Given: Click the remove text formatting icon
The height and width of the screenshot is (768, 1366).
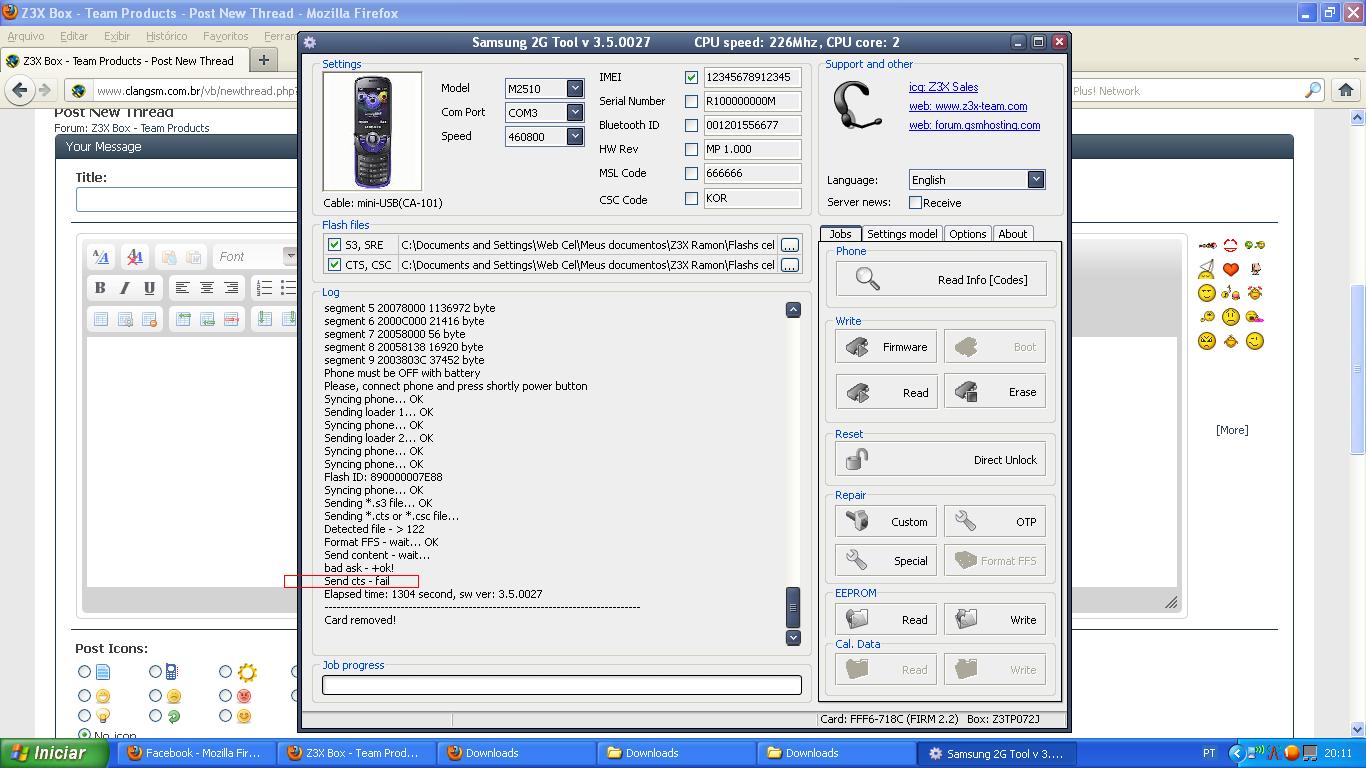Looking at the screenshot, I should [x=134, y=257].
